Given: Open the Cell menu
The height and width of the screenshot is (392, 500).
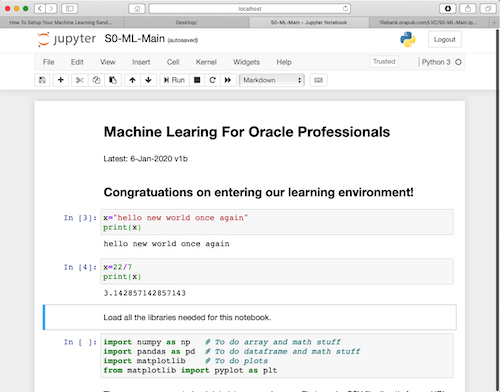Looking at the screenshot, I should click(x=173, y=62).
